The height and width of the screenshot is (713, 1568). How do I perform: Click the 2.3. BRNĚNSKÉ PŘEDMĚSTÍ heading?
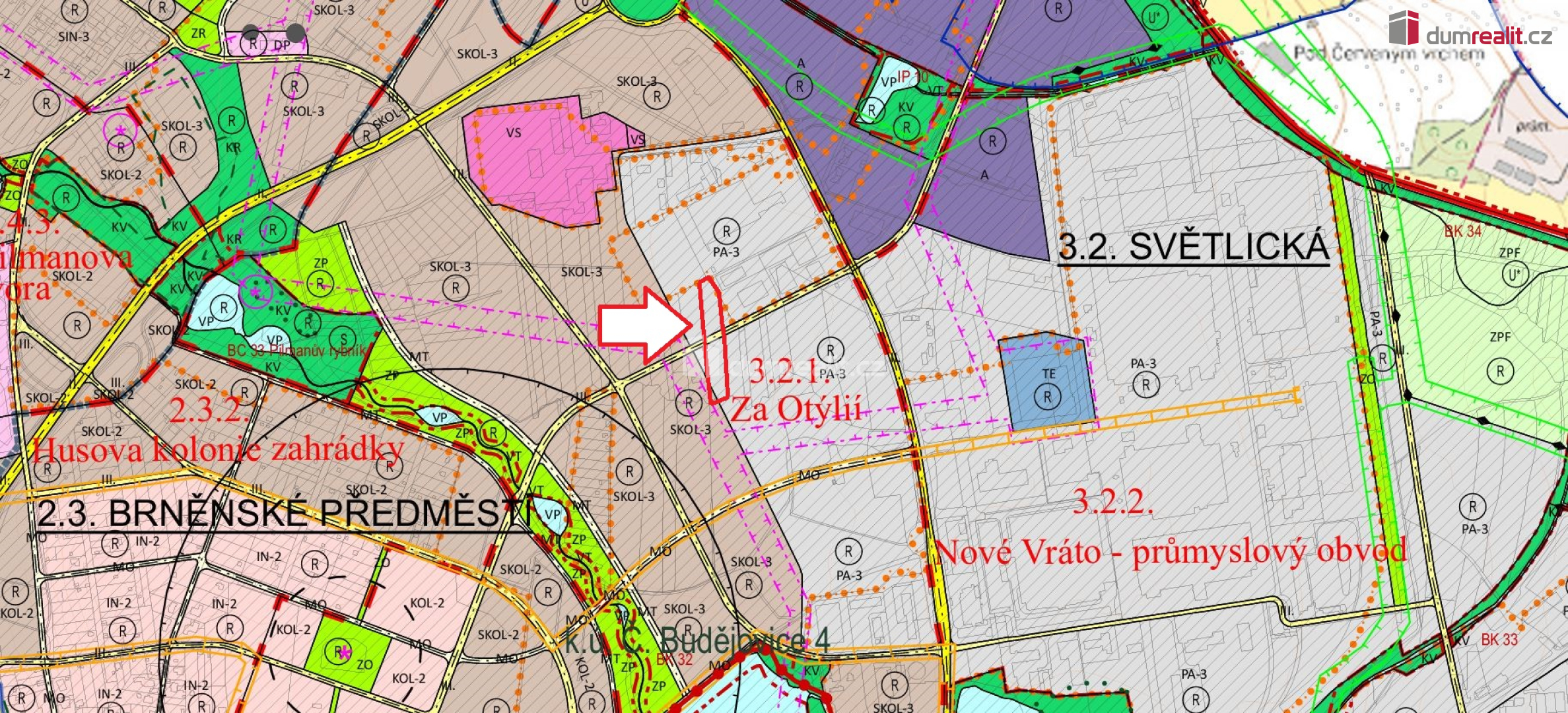coord(284,513)
